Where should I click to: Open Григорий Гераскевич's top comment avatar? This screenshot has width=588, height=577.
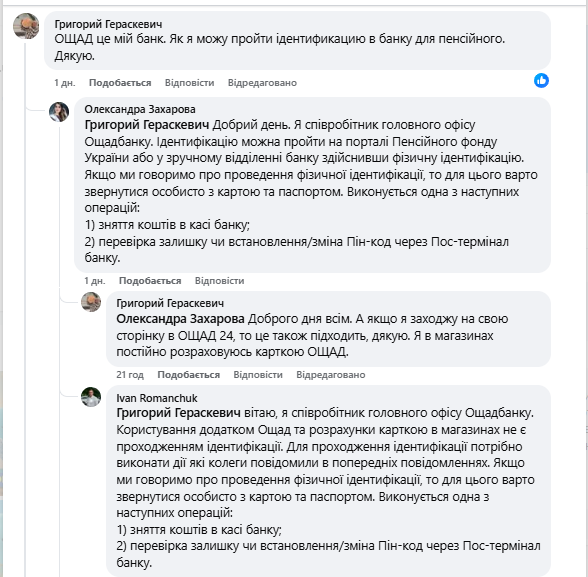tap(26, 26)
